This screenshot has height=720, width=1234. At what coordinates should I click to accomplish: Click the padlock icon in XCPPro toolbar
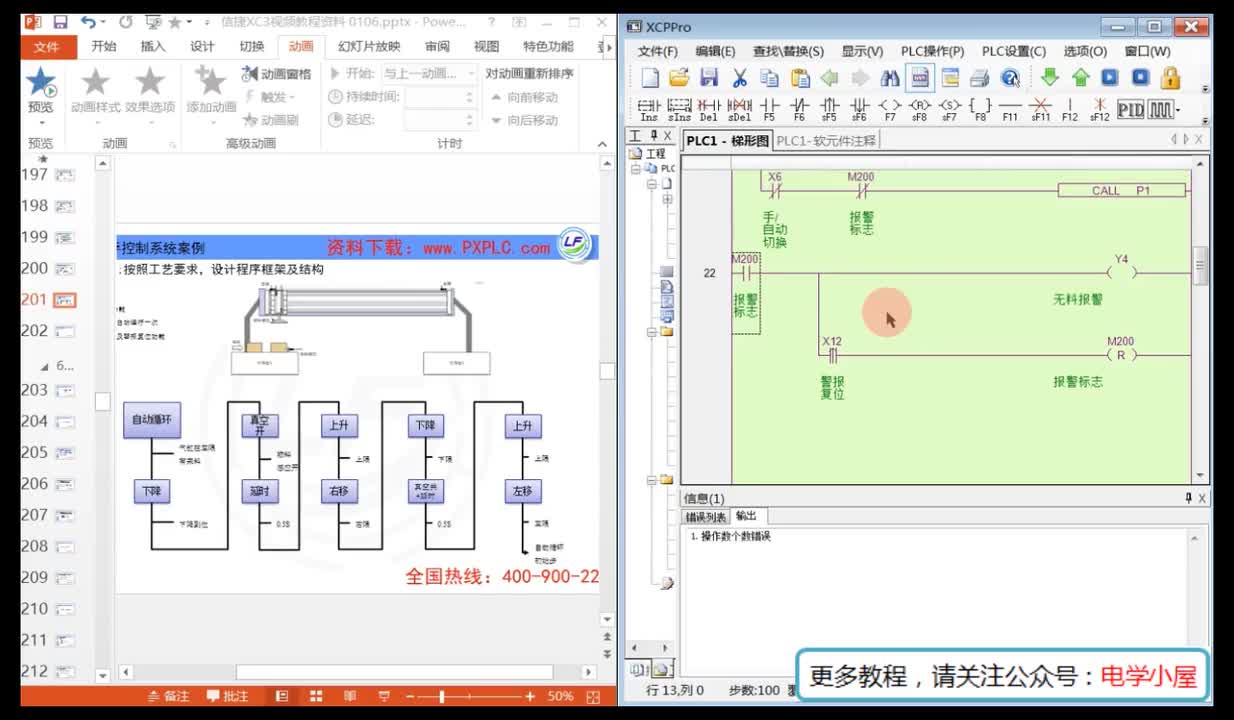1171,78
